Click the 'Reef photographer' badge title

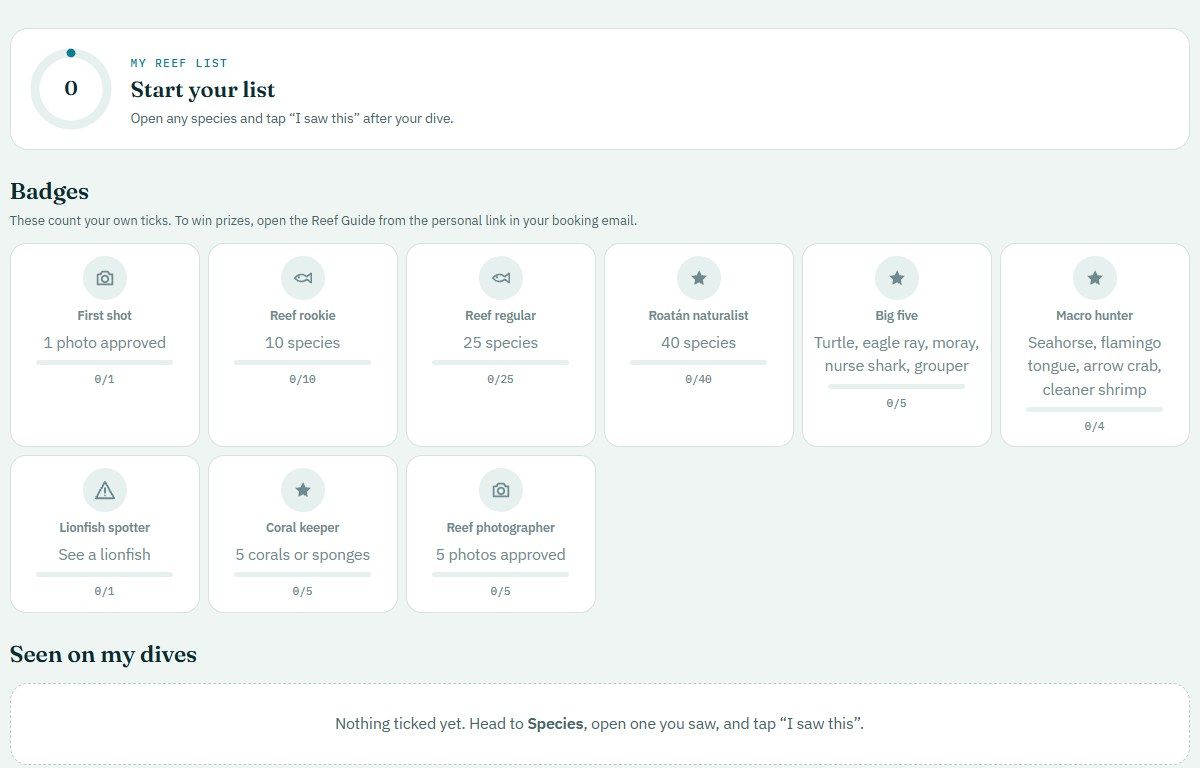[x=501, y=527]
